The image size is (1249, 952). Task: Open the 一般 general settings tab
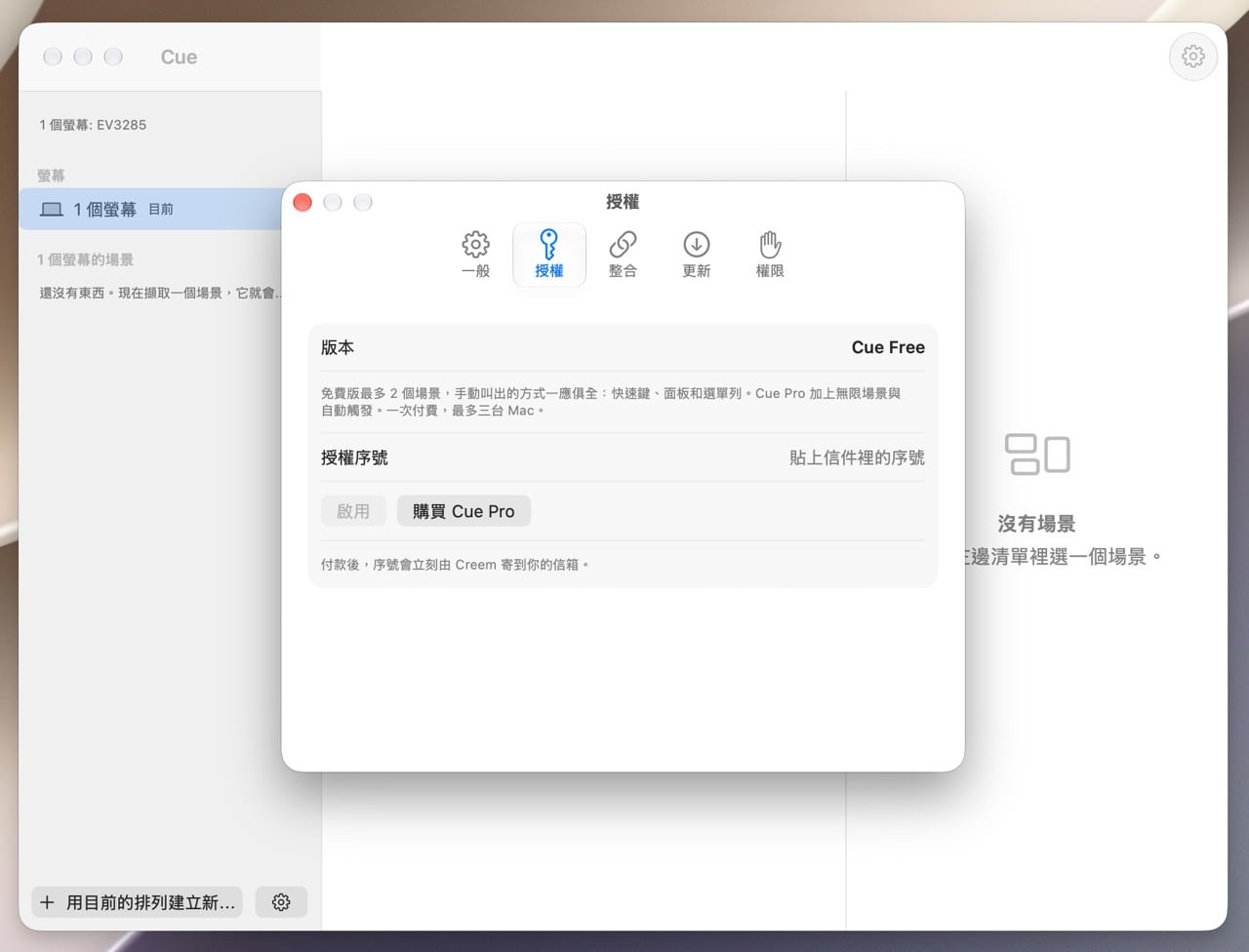tap(475, 255)
